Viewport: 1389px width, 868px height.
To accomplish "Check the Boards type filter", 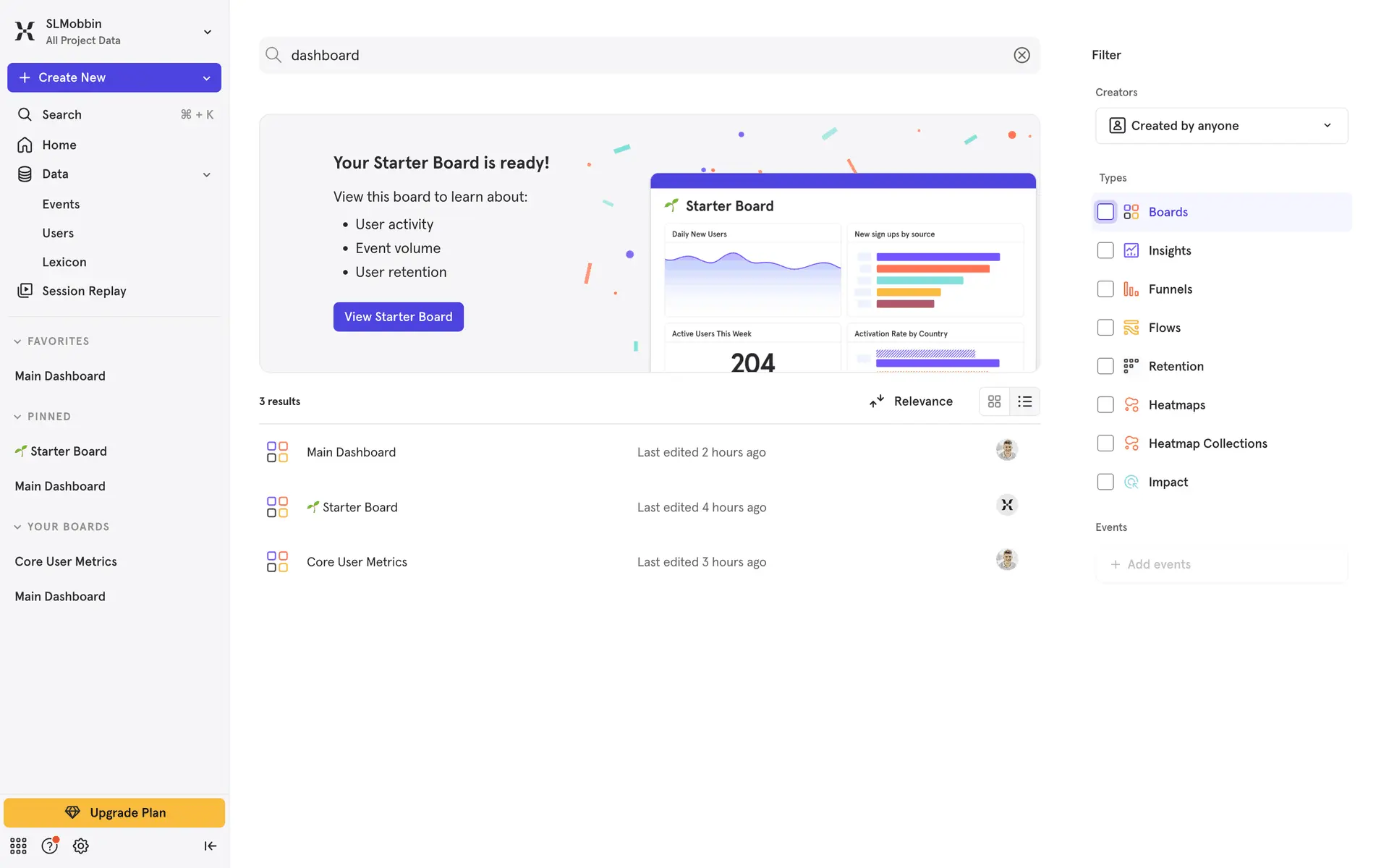I will [1105, 212].
